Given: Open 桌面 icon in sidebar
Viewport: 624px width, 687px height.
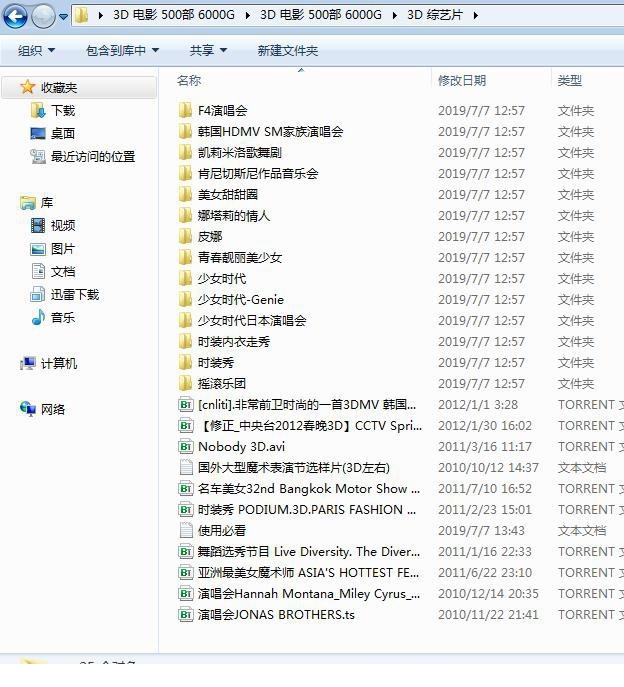Looking at the screenshot, I should click(38, 133).
